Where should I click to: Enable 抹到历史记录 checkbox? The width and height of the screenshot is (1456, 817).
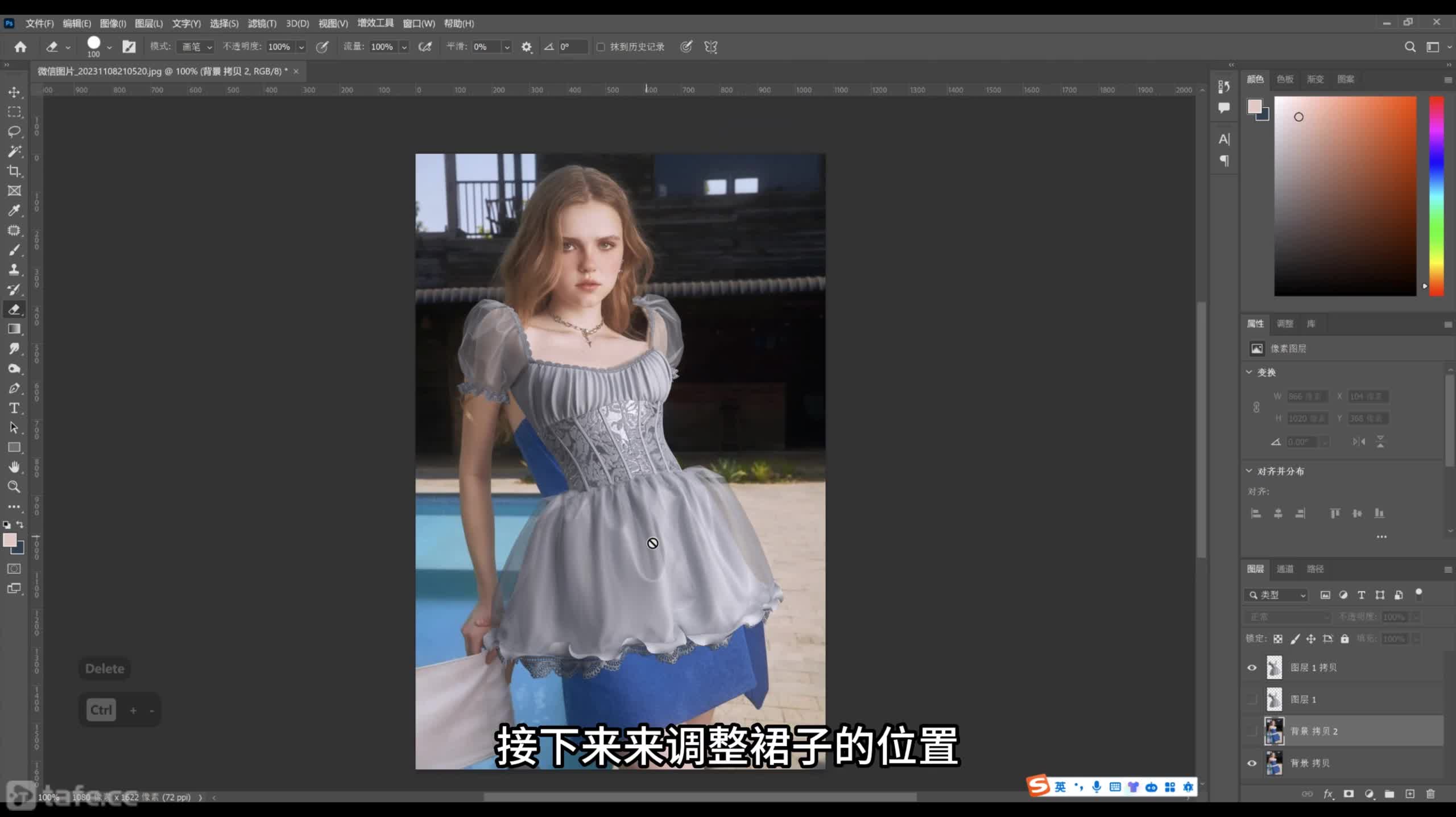pyautogui.click(x=601, y=47)
